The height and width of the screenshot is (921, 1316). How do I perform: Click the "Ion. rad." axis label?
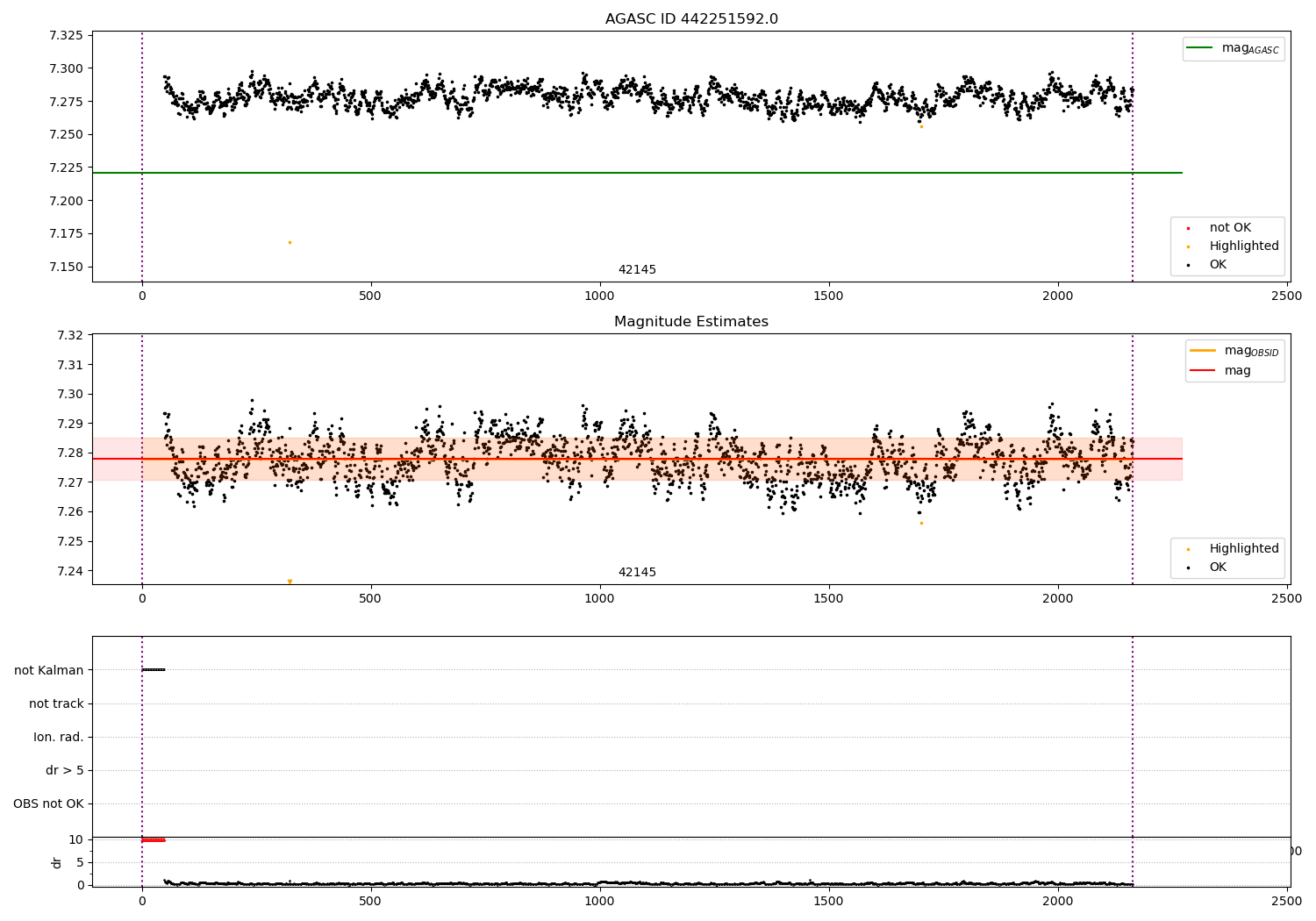(x=59, y=737)
